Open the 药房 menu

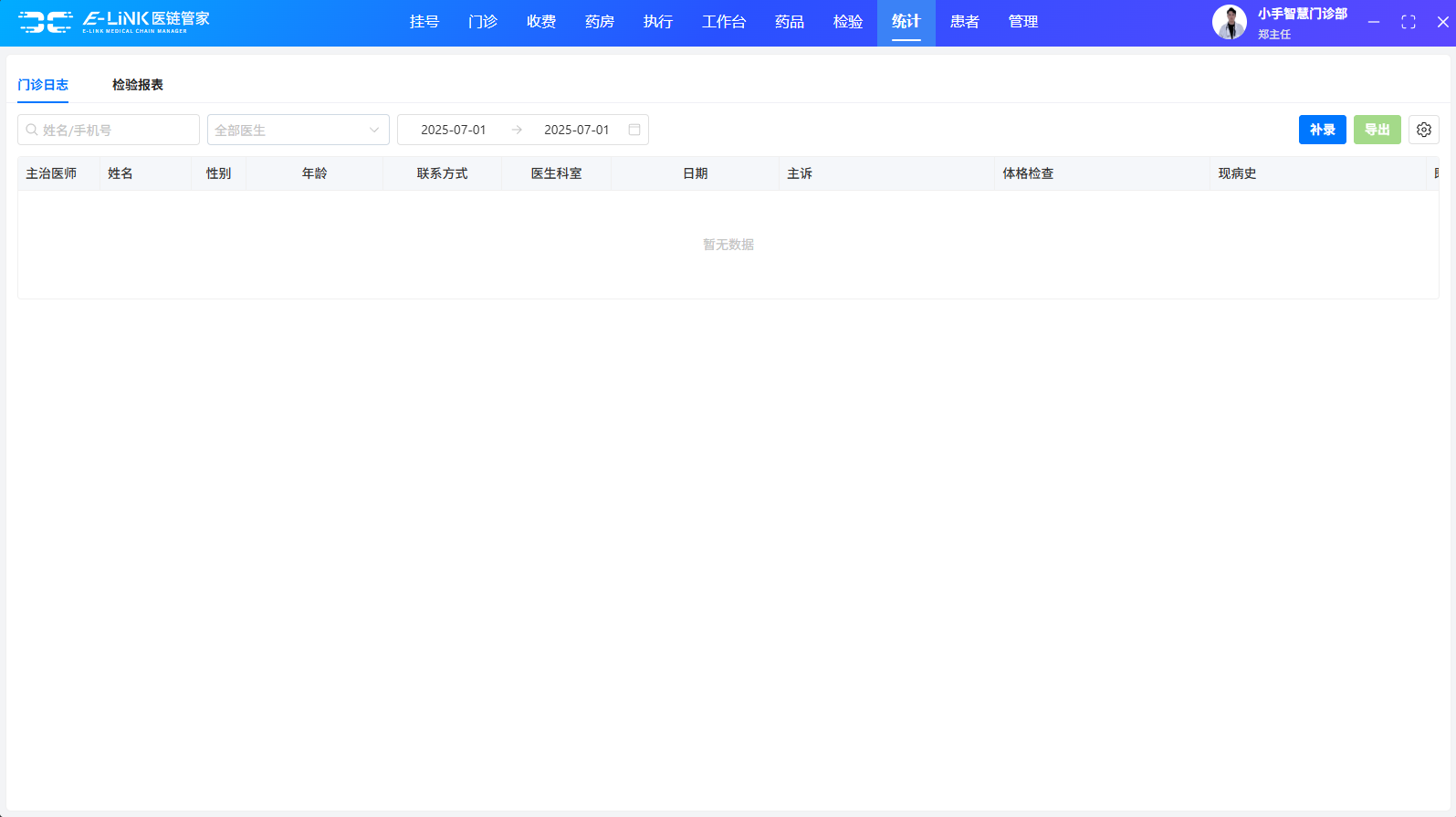pos(600,22)
